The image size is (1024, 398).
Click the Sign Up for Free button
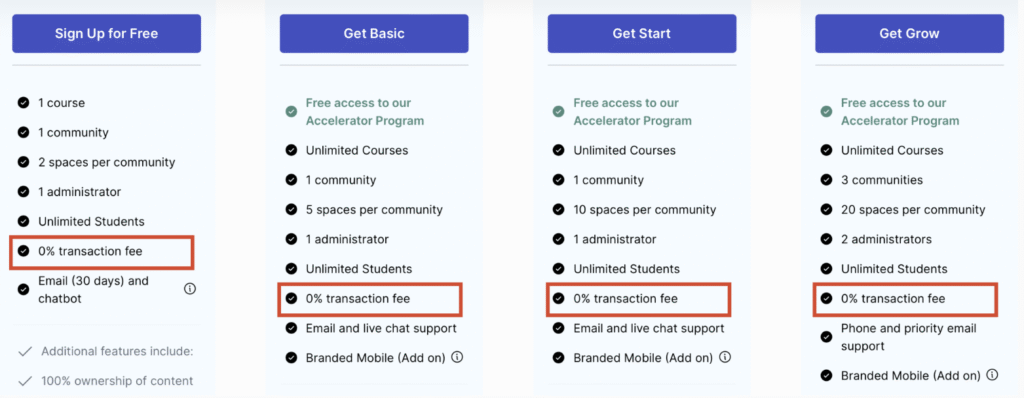coord(106,33)
